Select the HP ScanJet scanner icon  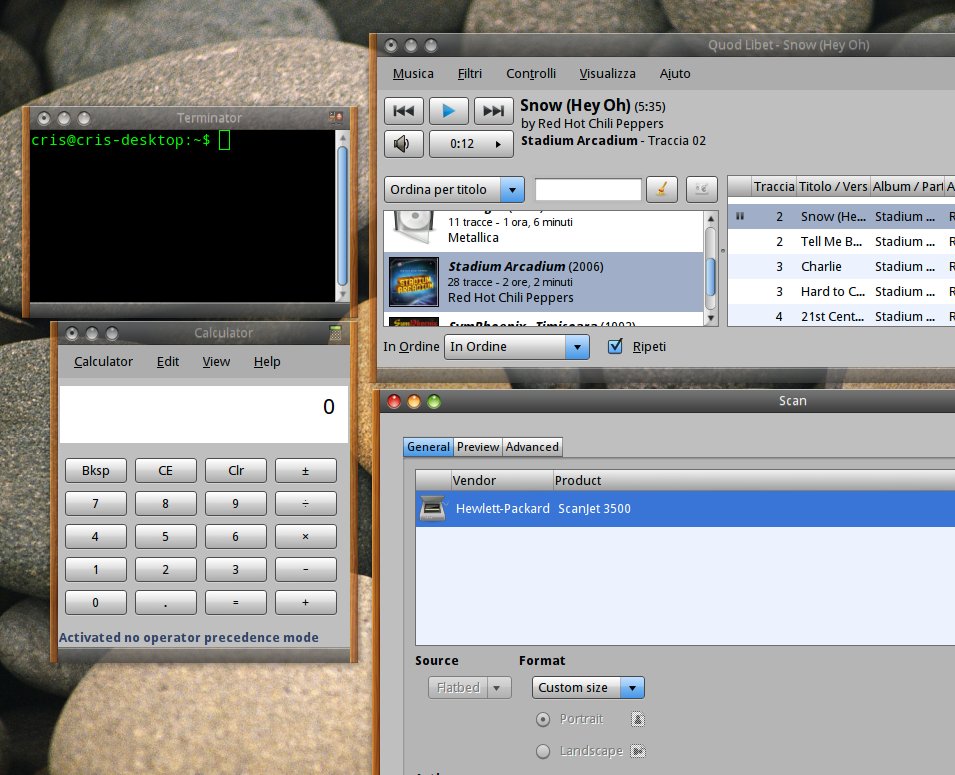pyautogui.click(x=432, y=509)
